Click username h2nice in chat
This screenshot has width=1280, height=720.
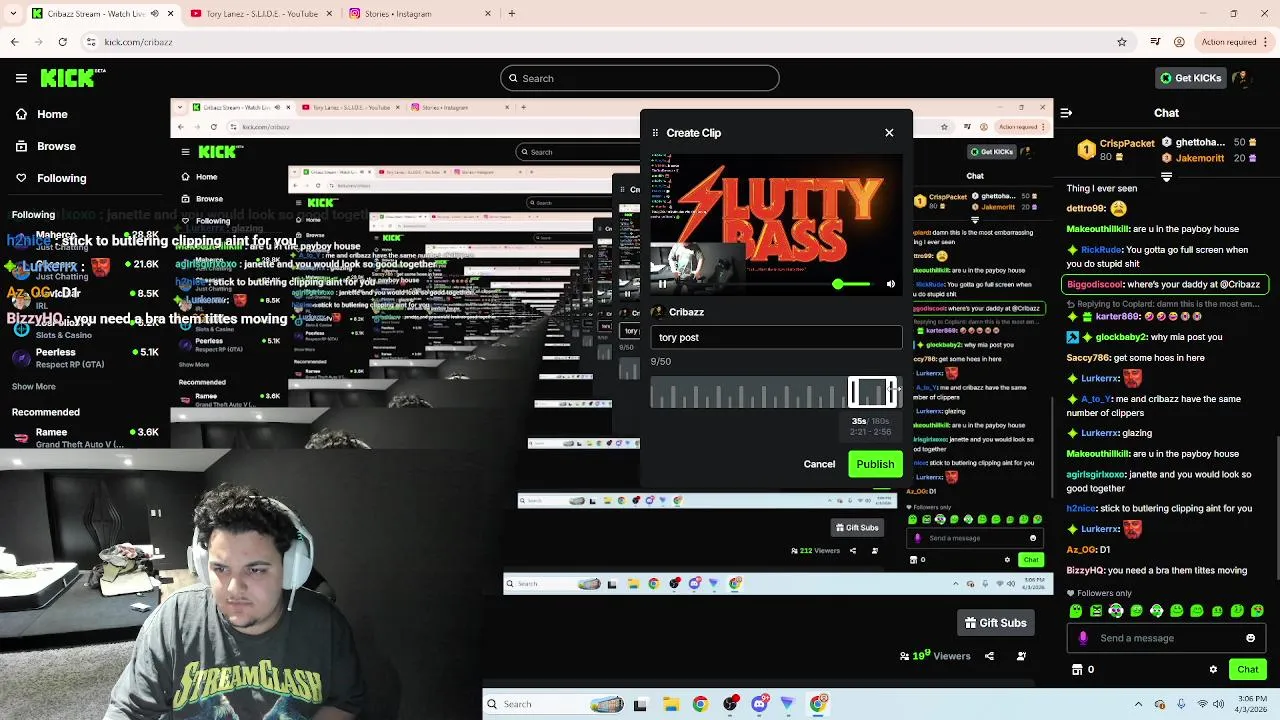[1081, 508]
